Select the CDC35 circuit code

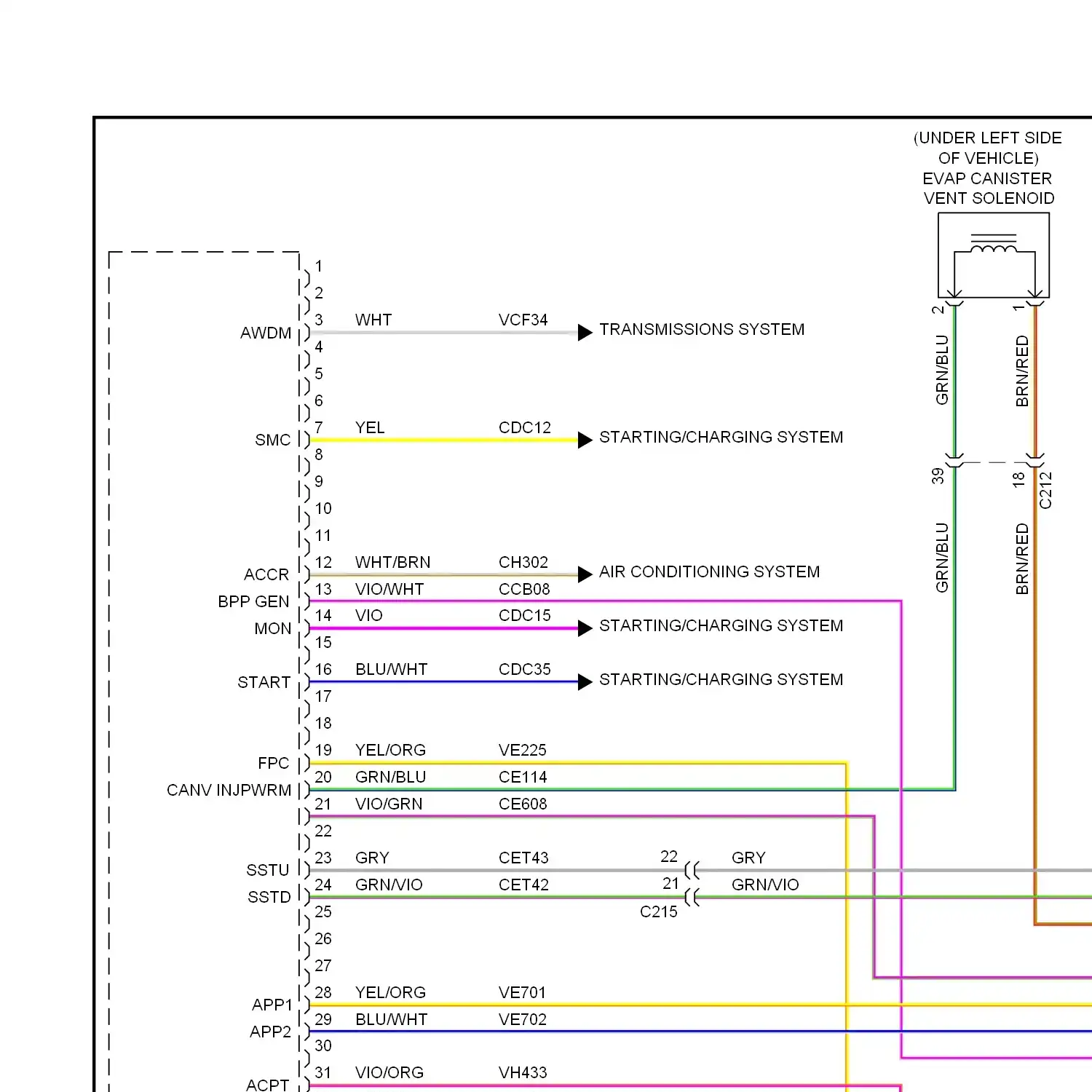pos(525,670)
